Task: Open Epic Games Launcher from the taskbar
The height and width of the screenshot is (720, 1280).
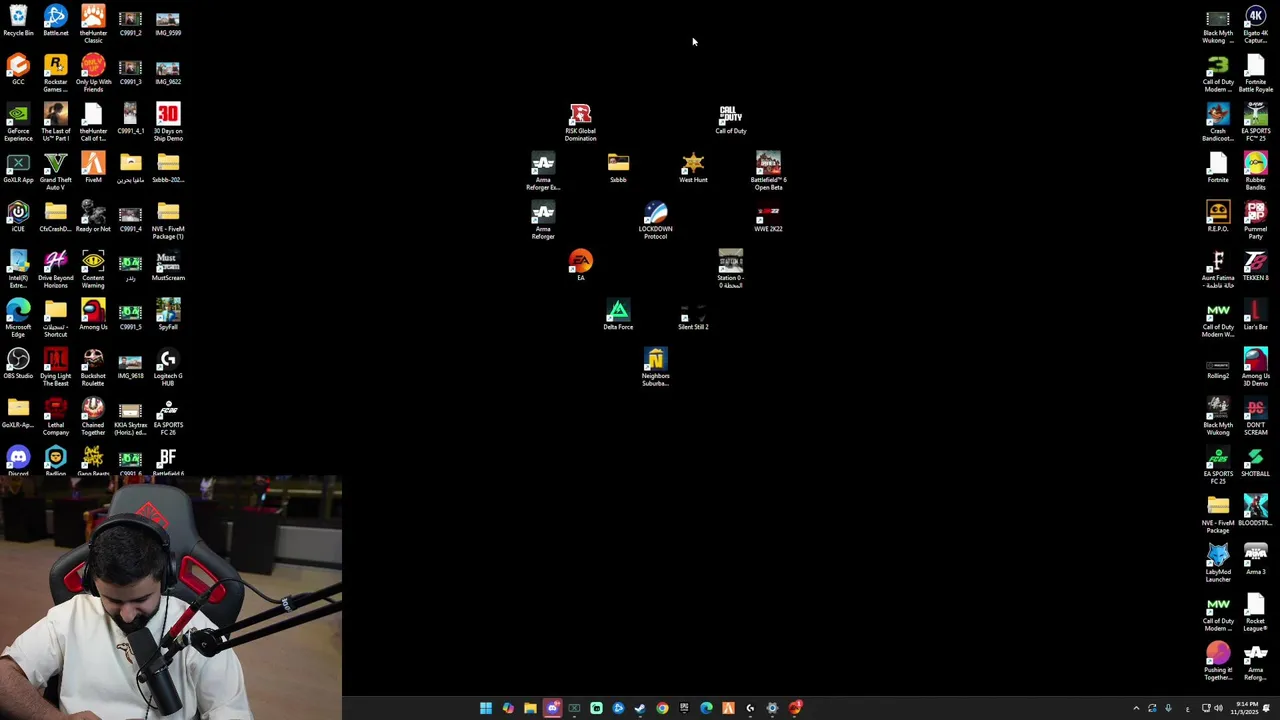Action: (684, 708)
